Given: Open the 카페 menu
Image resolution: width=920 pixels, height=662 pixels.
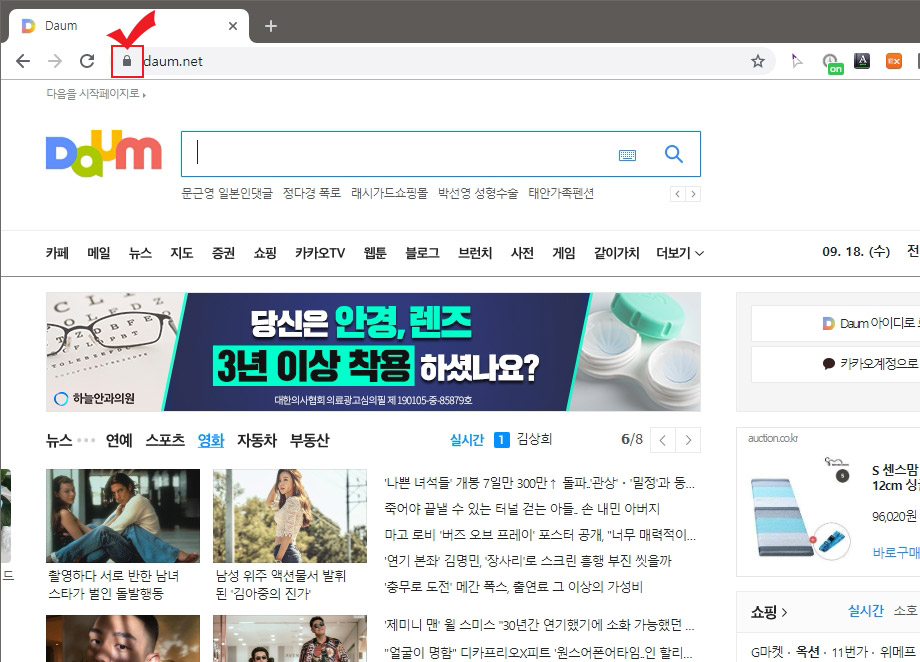Looking at the screenshot, I should point(58,253).
